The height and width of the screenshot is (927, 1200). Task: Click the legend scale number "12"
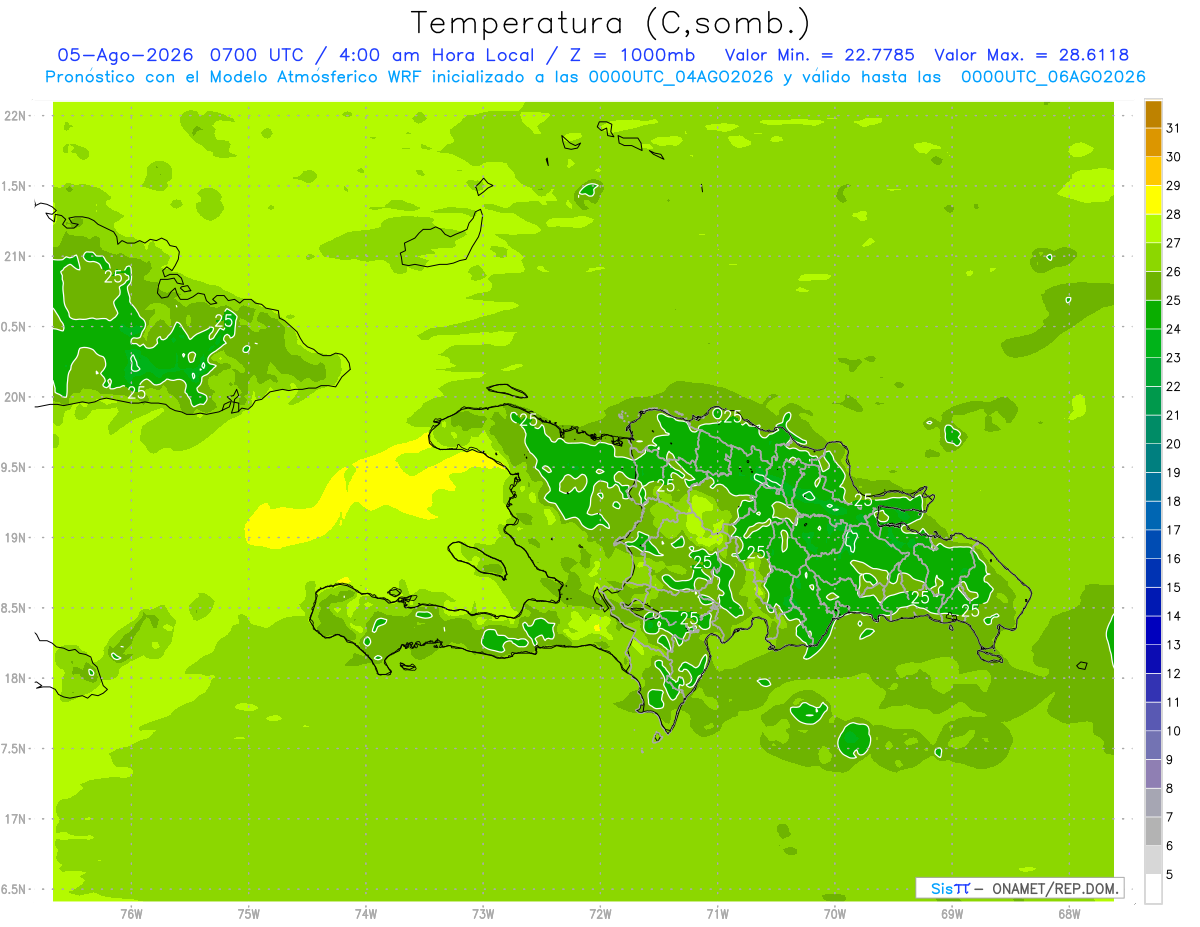point(1174,674)
